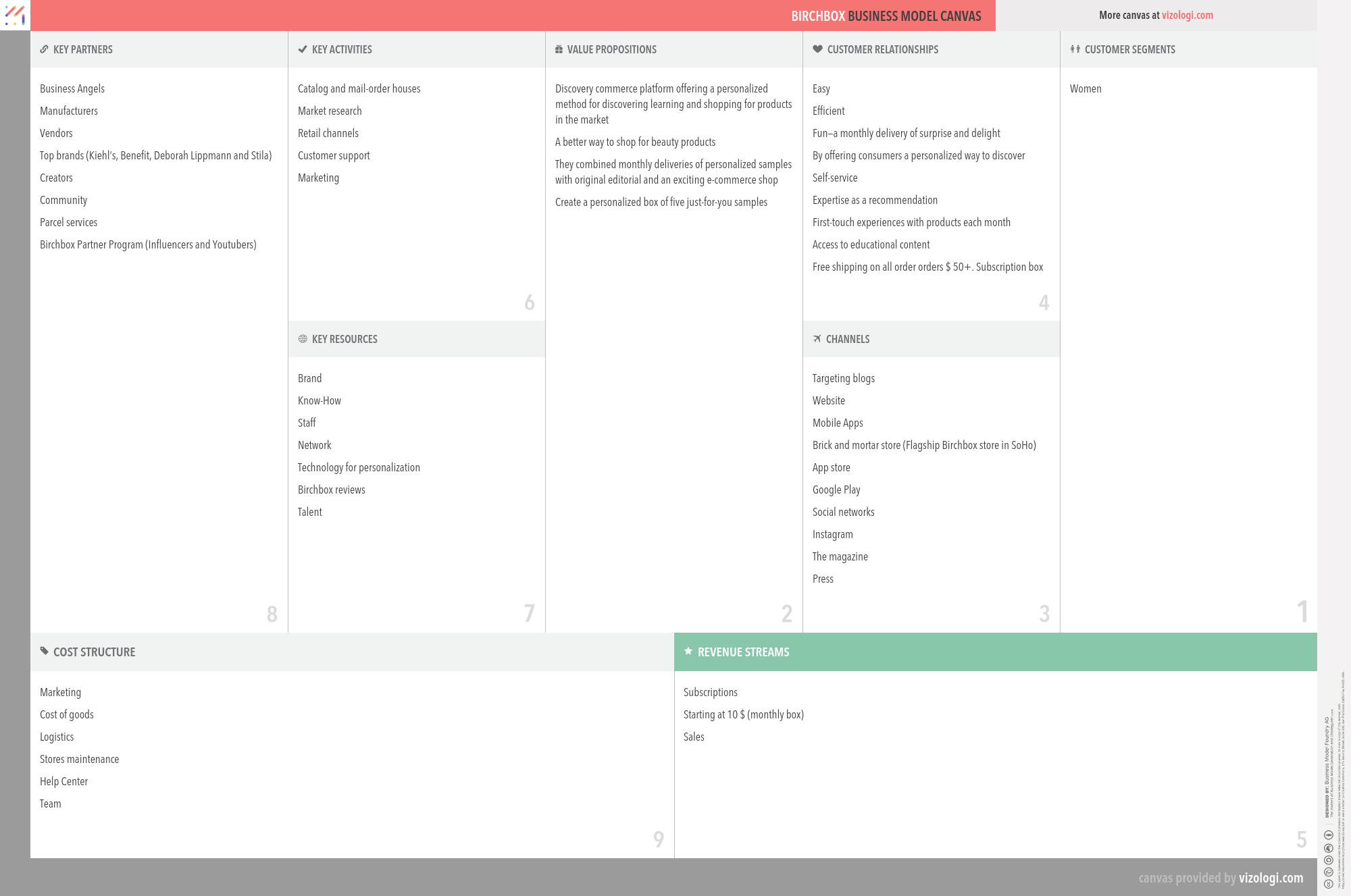Select 'Catalog and mail-order houses' activity
The height and width of the screenshot is (896, 1351).
[x=359, y=88]
